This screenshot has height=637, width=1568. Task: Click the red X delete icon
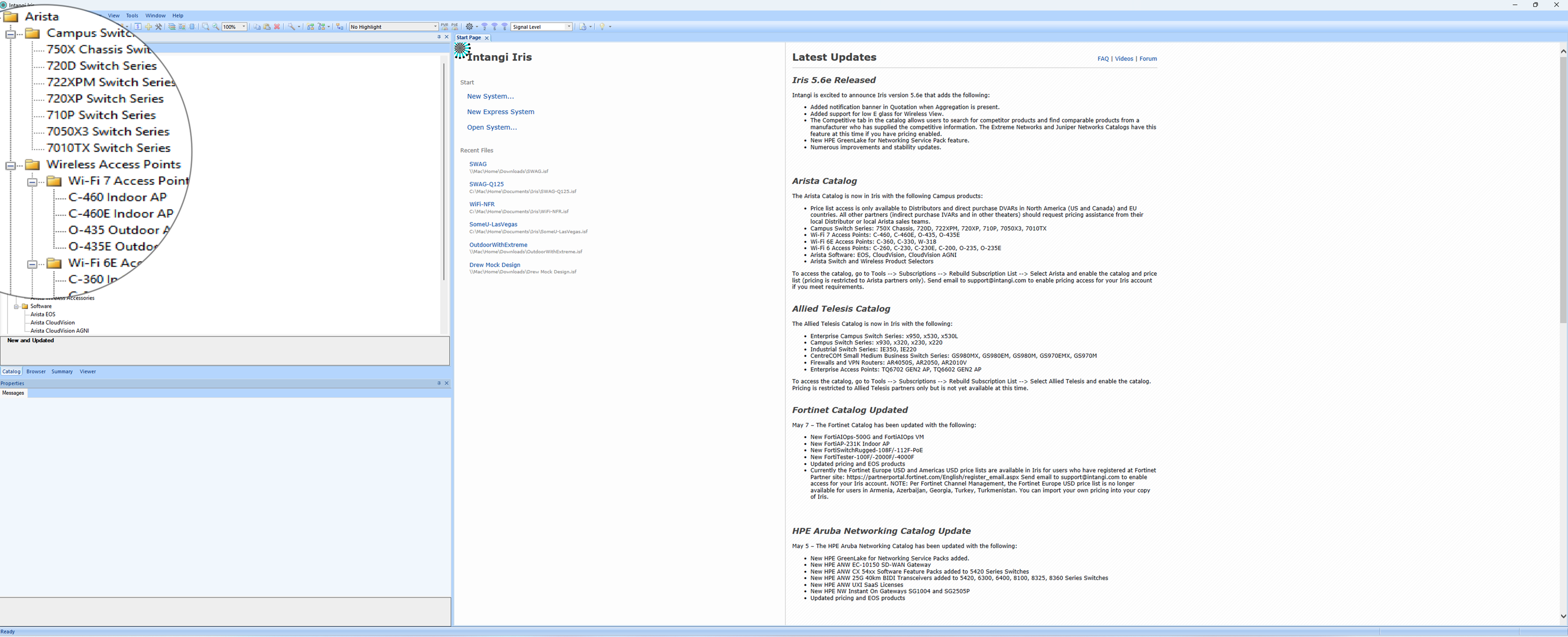point(277,27)
